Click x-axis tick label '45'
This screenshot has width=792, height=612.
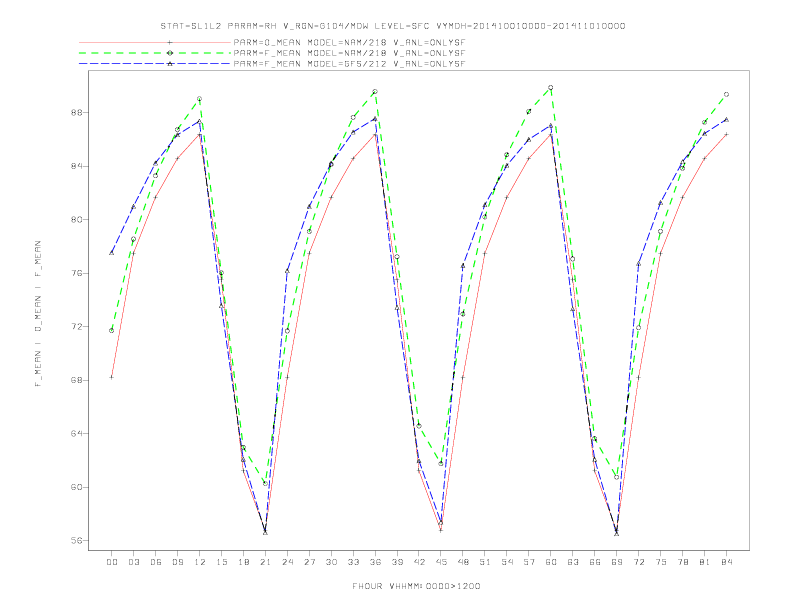[x=441, y=562]
